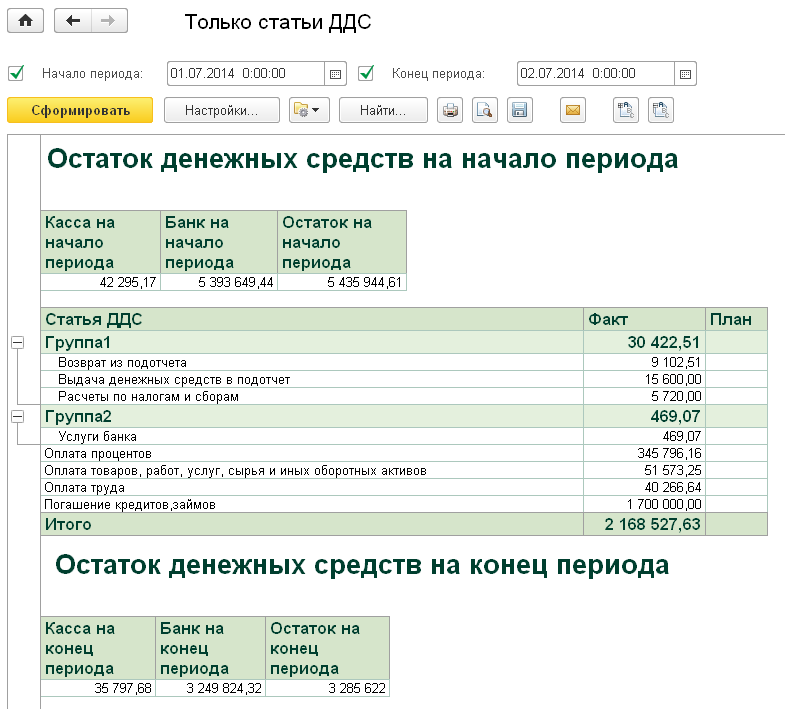Navigate back with the left arrow
The height and width of the screenshot is (709, 785).
click(x=73, y=21)
